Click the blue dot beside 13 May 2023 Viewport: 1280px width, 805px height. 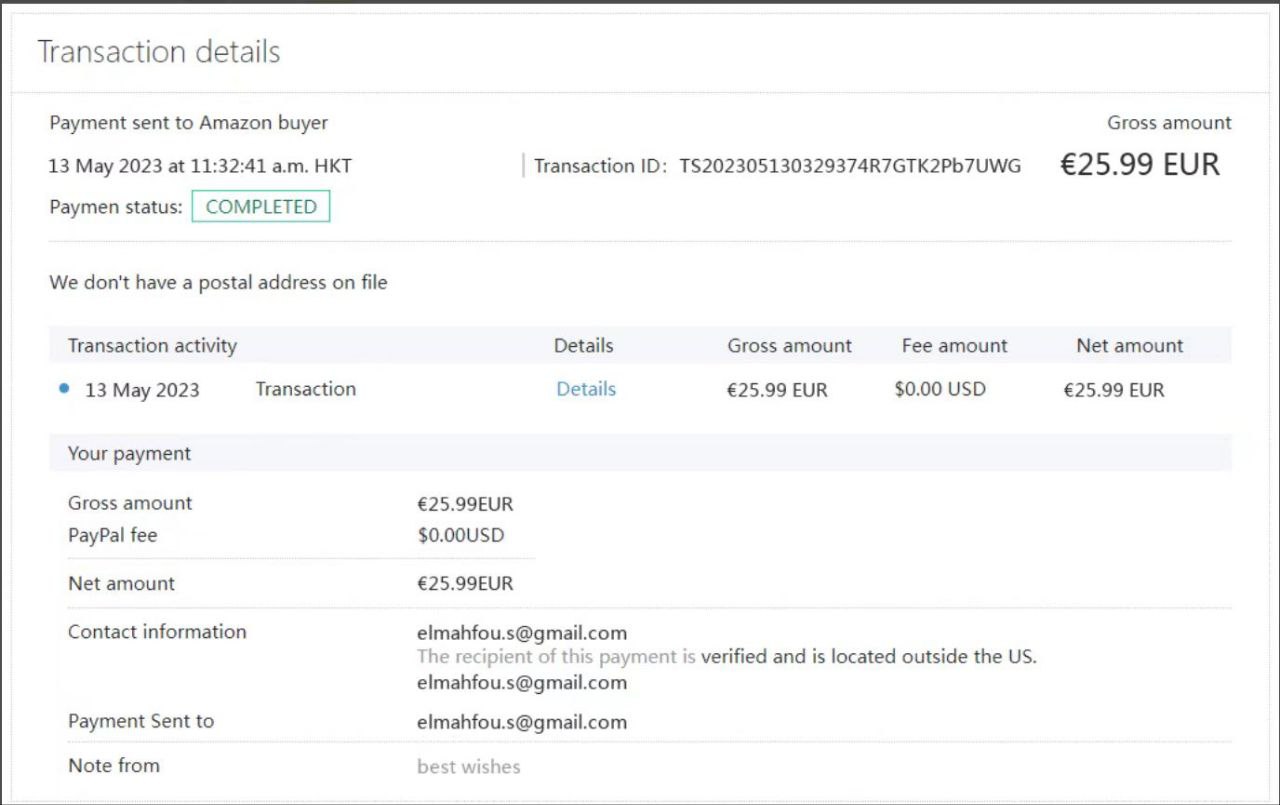65,389
